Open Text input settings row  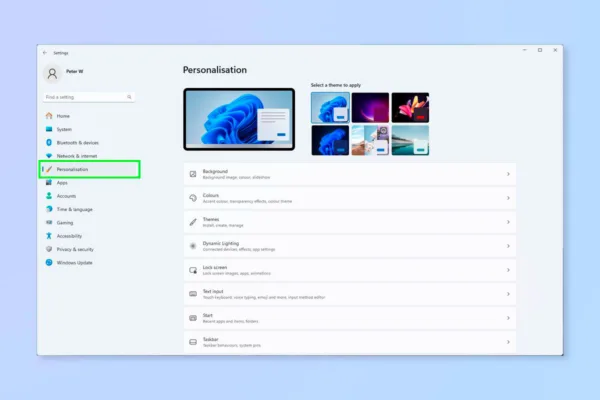350,294
